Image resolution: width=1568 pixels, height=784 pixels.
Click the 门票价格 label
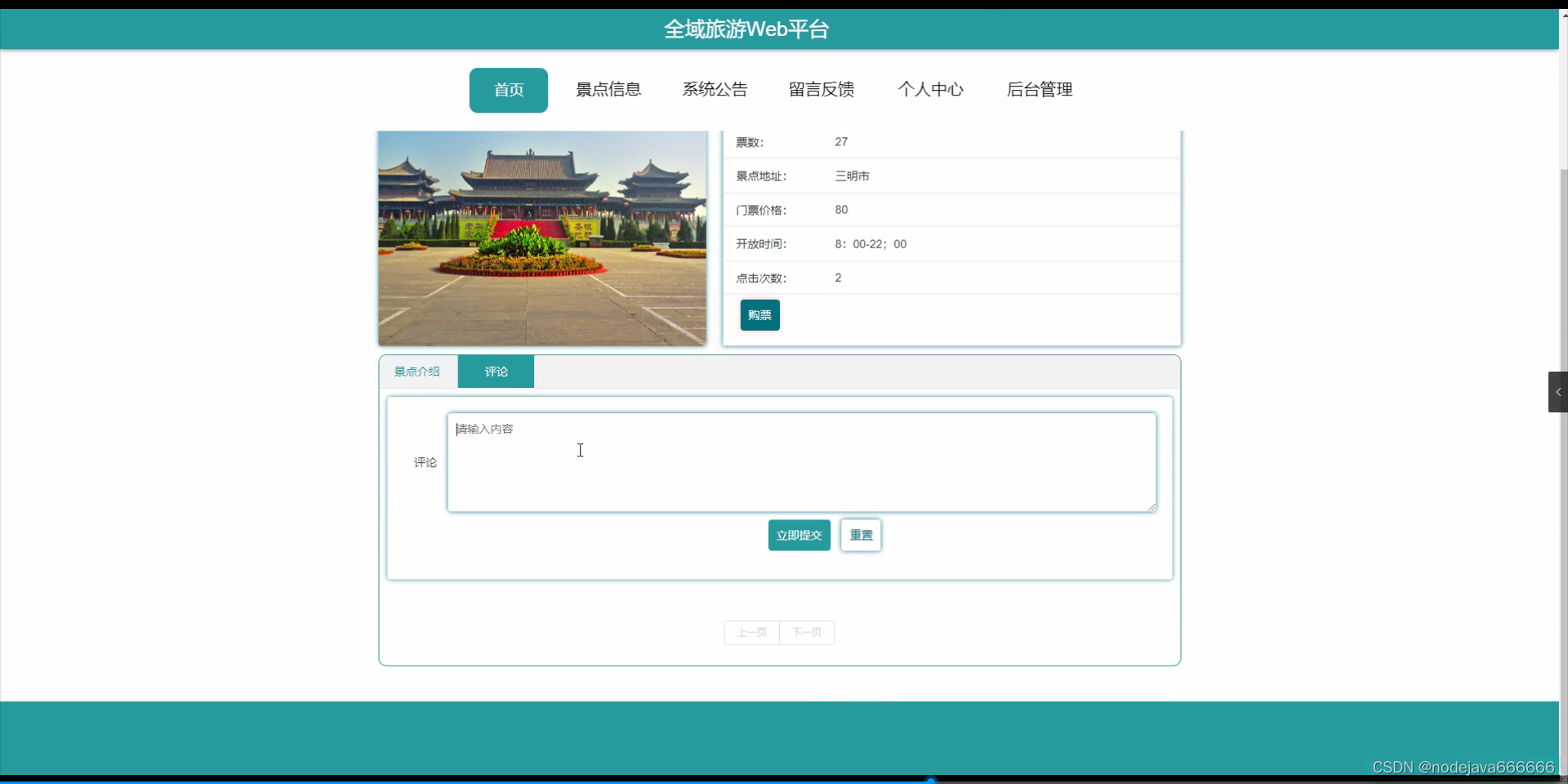coord(761,211)
